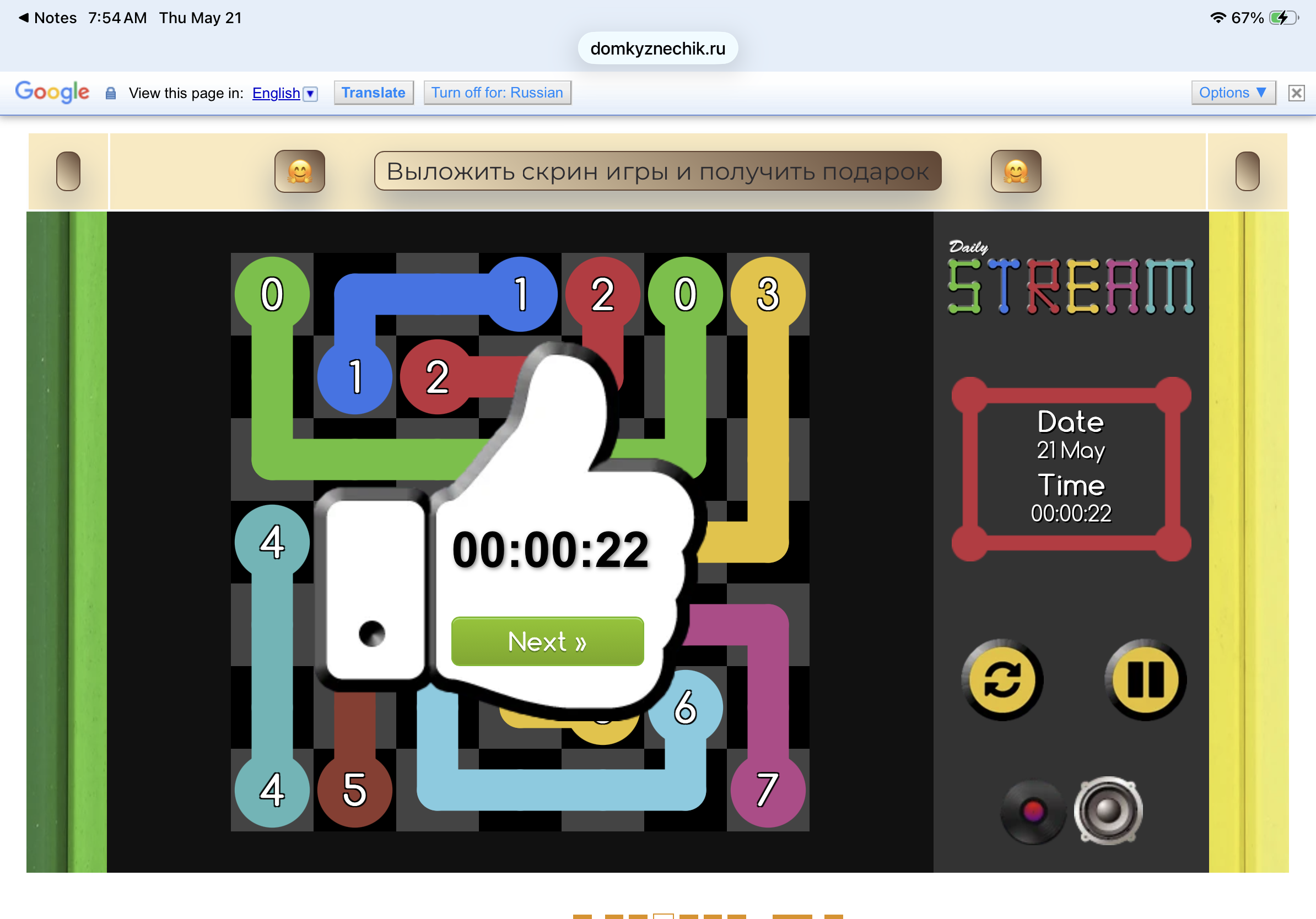Open the English language dropdown

pos(284,94)
